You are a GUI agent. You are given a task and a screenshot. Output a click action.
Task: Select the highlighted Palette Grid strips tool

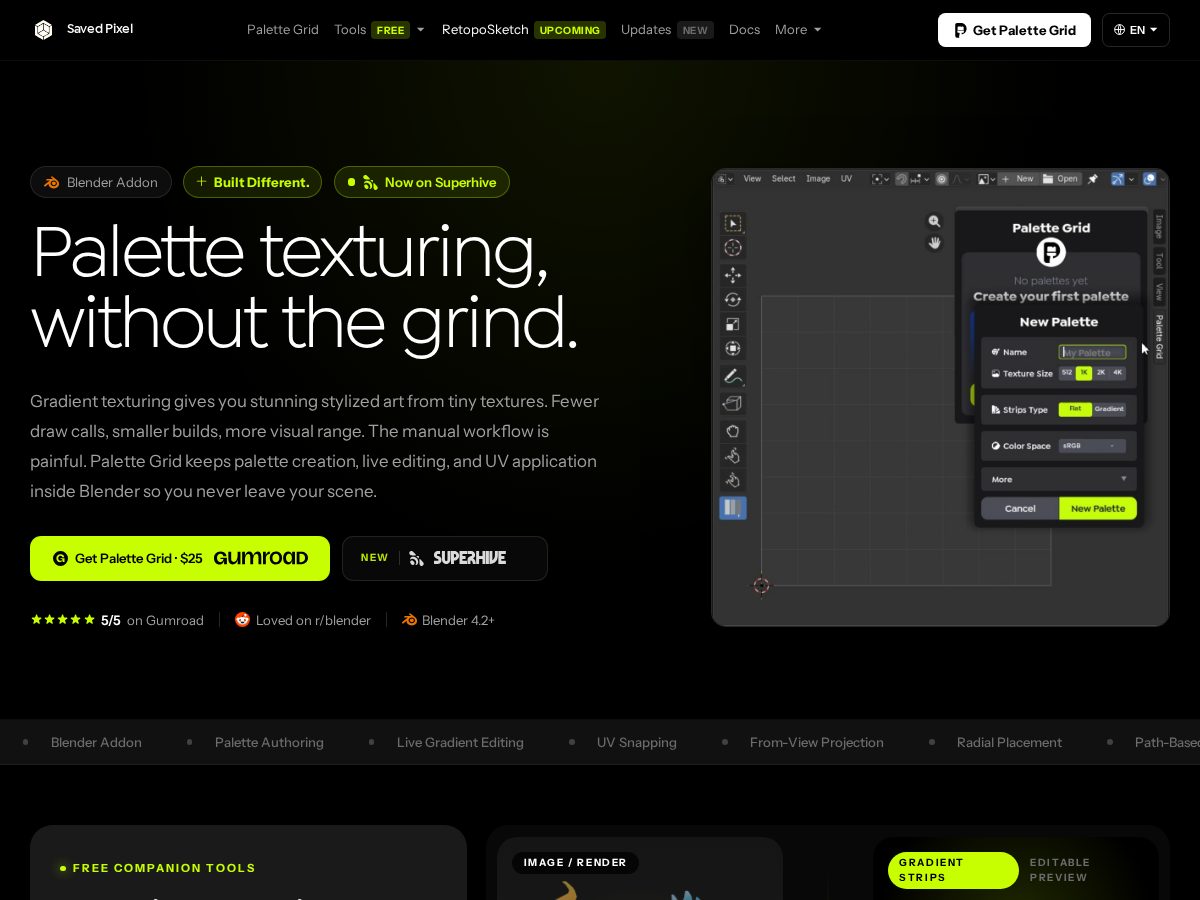point(733,508)
